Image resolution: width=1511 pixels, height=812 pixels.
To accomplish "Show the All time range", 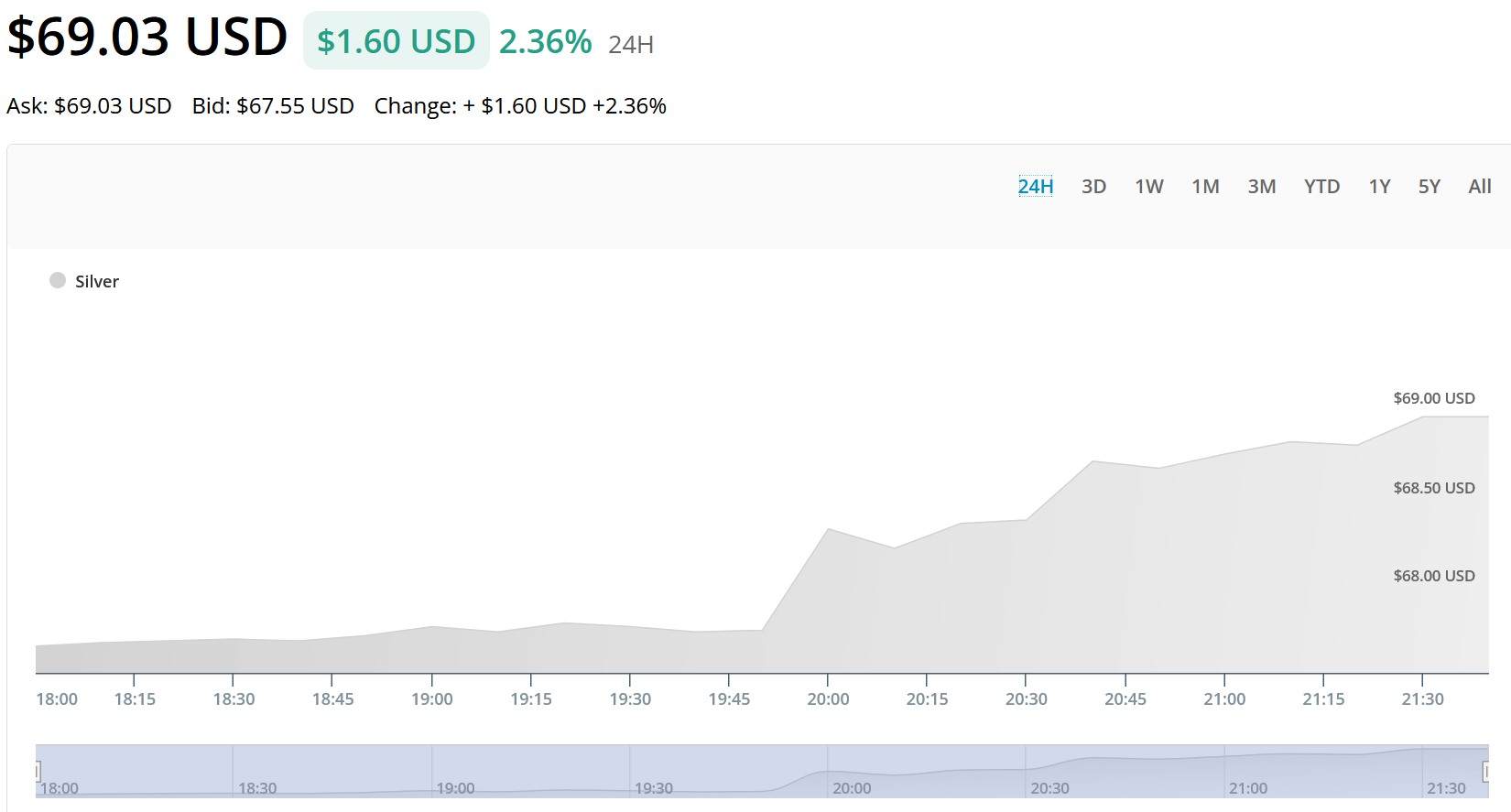I will (x=1480, y=187).
